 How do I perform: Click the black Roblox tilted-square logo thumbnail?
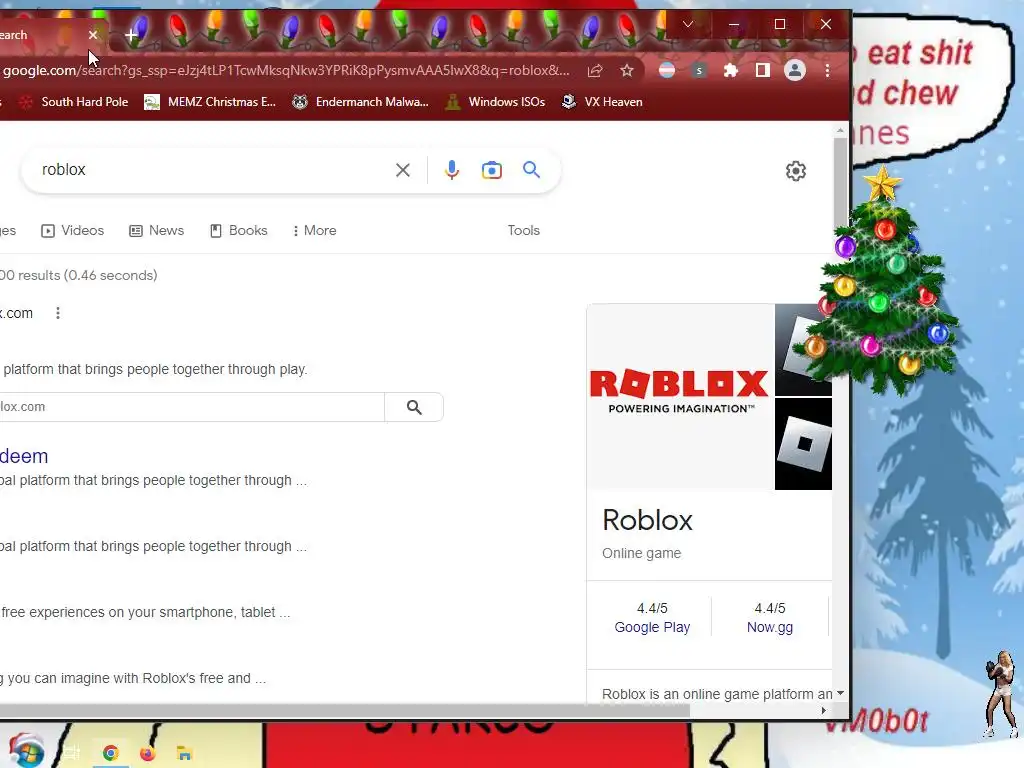[x=803, y=444]
